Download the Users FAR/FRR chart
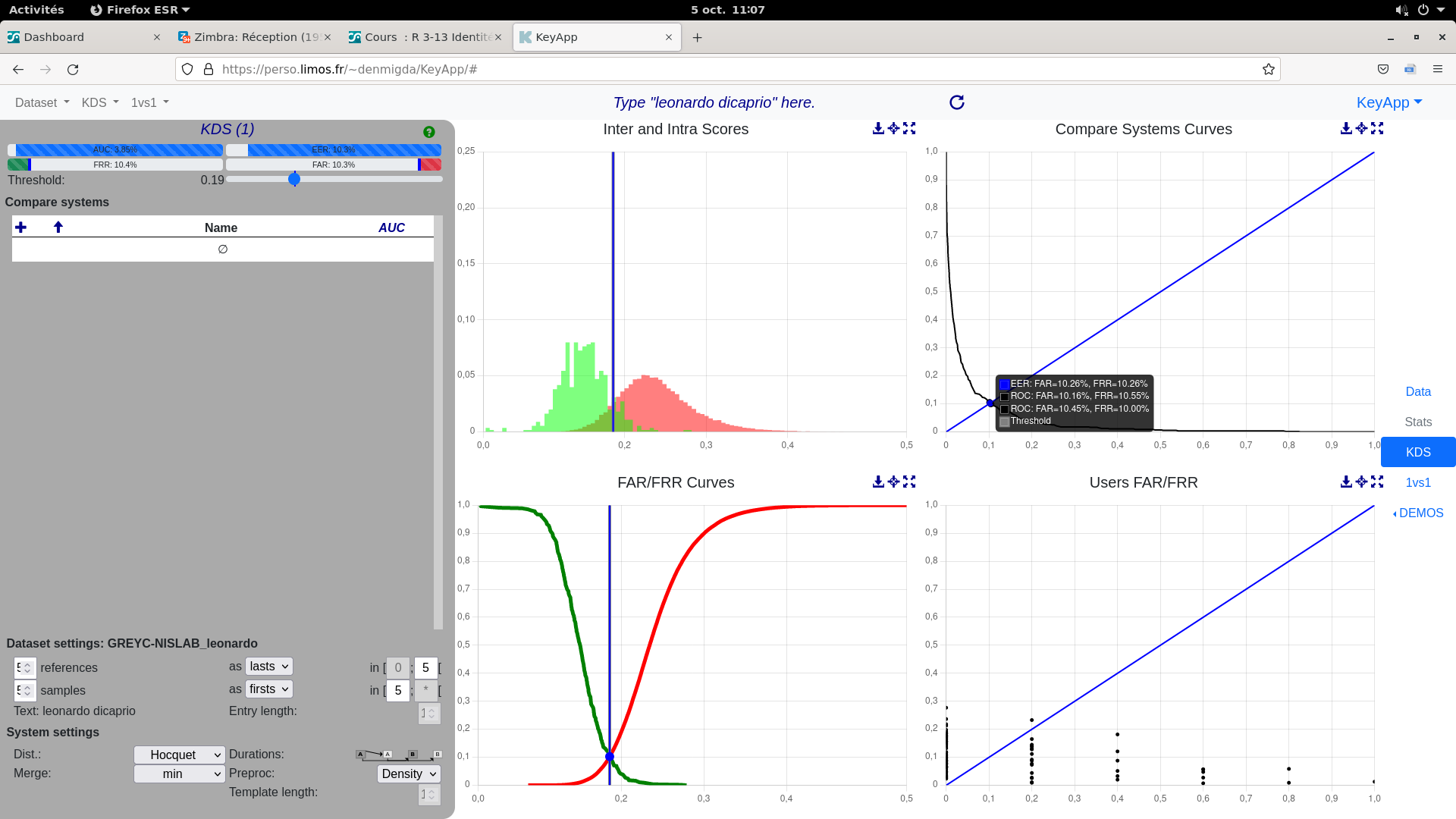The width and height of the screenshot is (1456, 819). pos(1345,482)
